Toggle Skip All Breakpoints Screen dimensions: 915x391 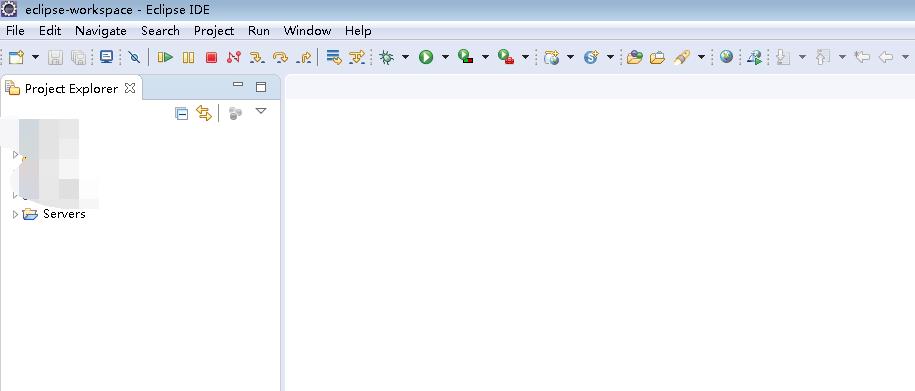click(134, 57)
